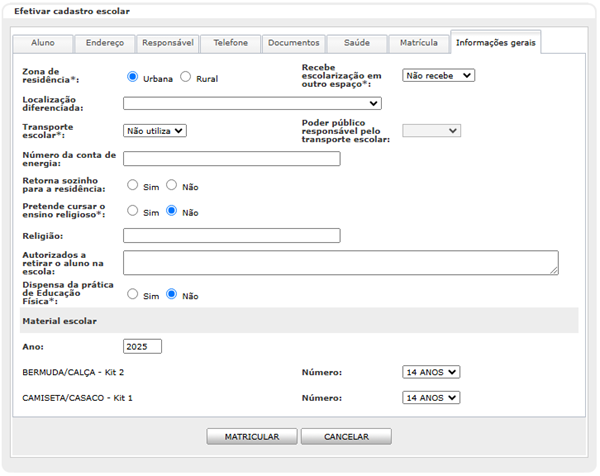This screenshot has height=476, width=600.
Task: Focus the Religião text field
Action: pyautogui.click(x=231, y=236)
